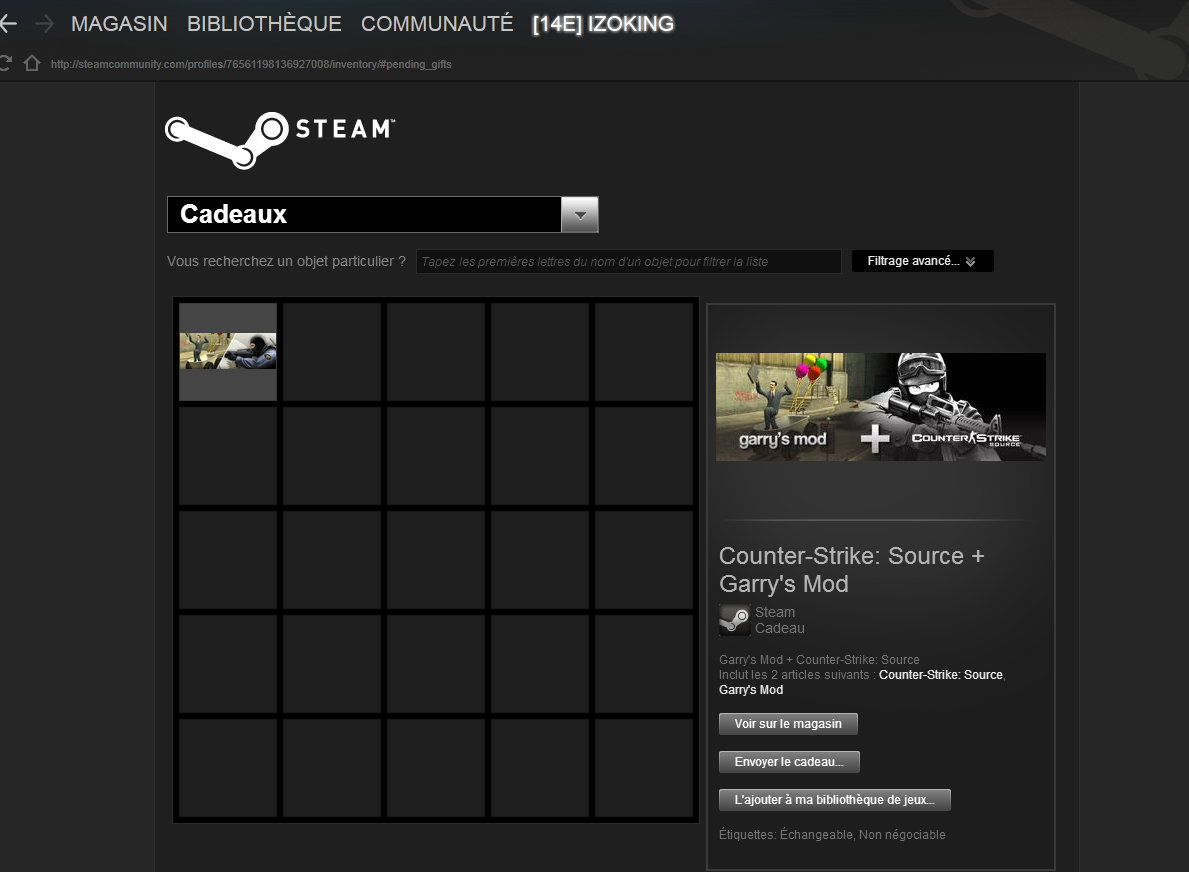Go forward with the right arrow icon
The height and width of the screenshot is (872, 1189).
tap(44, 24)
